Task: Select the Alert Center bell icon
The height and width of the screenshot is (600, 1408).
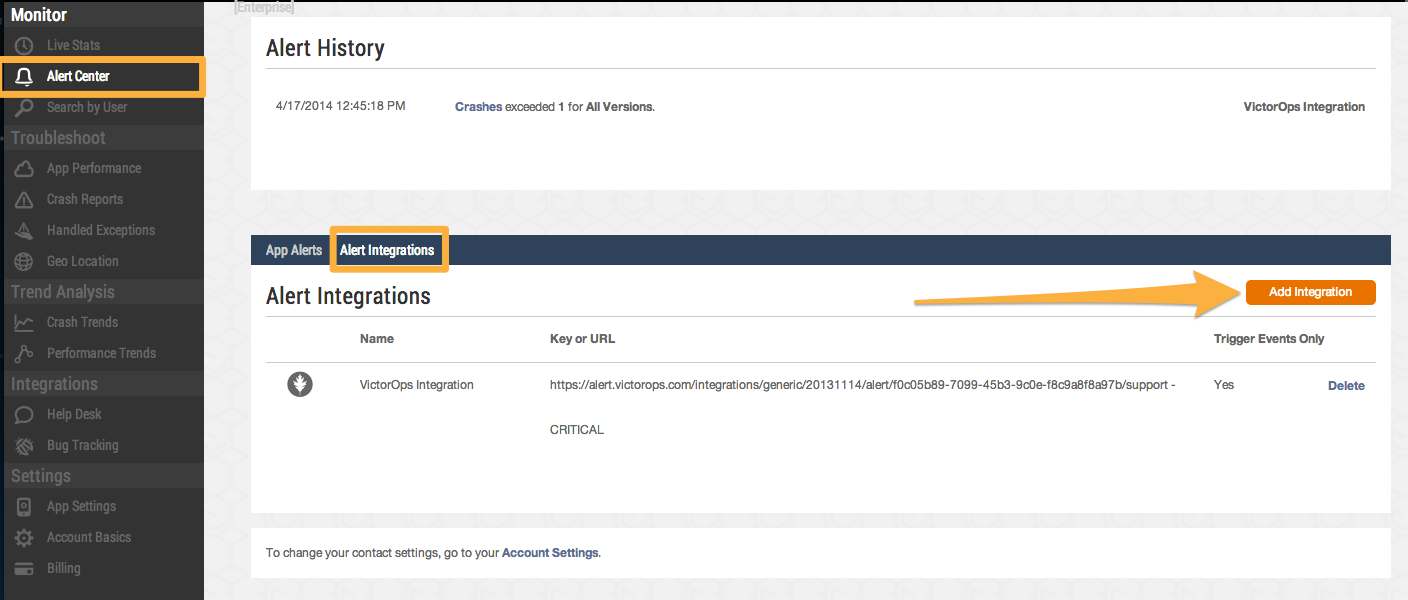Action: (23, 75)
